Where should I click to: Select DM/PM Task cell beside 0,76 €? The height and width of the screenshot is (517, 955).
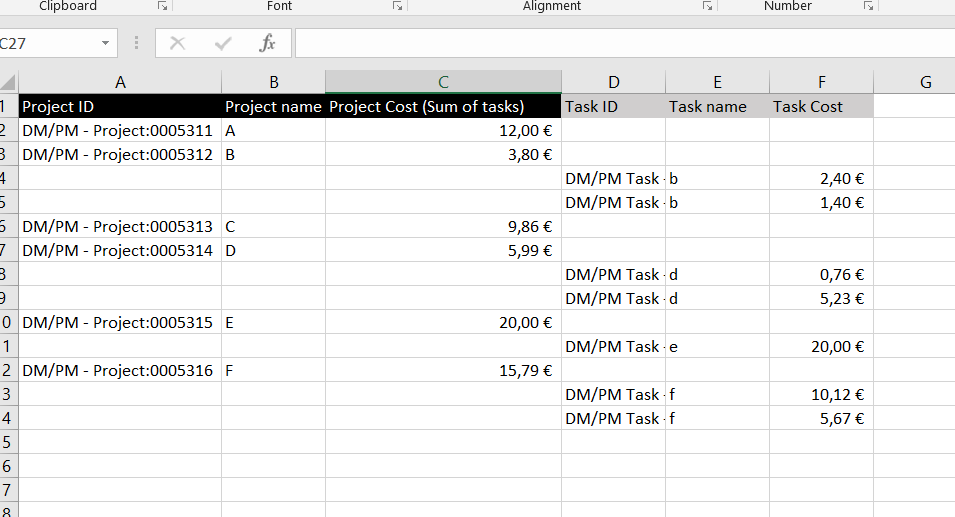click(x=613, y=274)
